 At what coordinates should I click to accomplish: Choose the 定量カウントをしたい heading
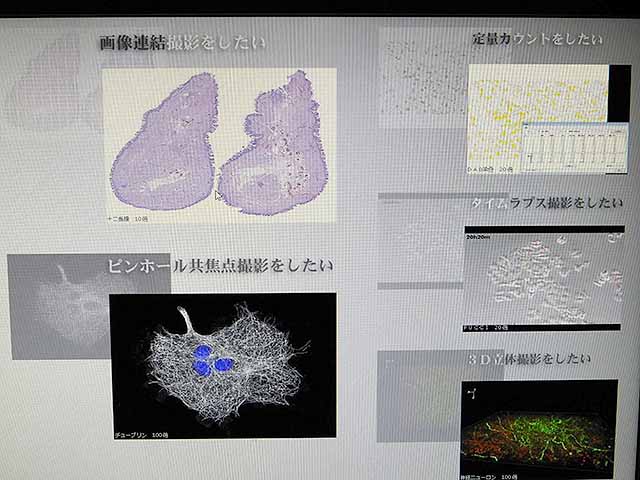tap(537, 39)
